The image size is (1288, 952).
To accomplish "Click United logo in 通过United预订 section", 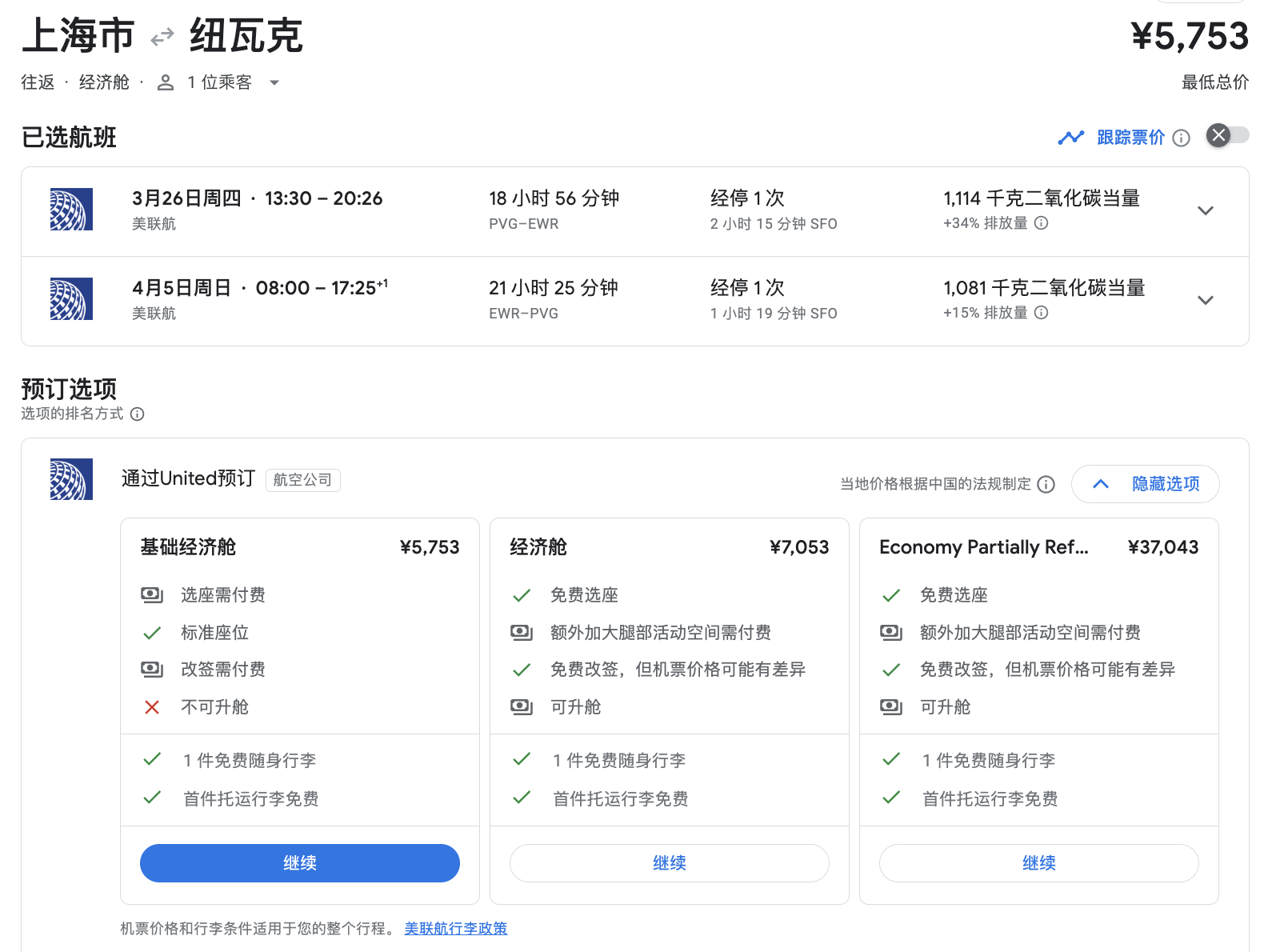I will 71,479.
